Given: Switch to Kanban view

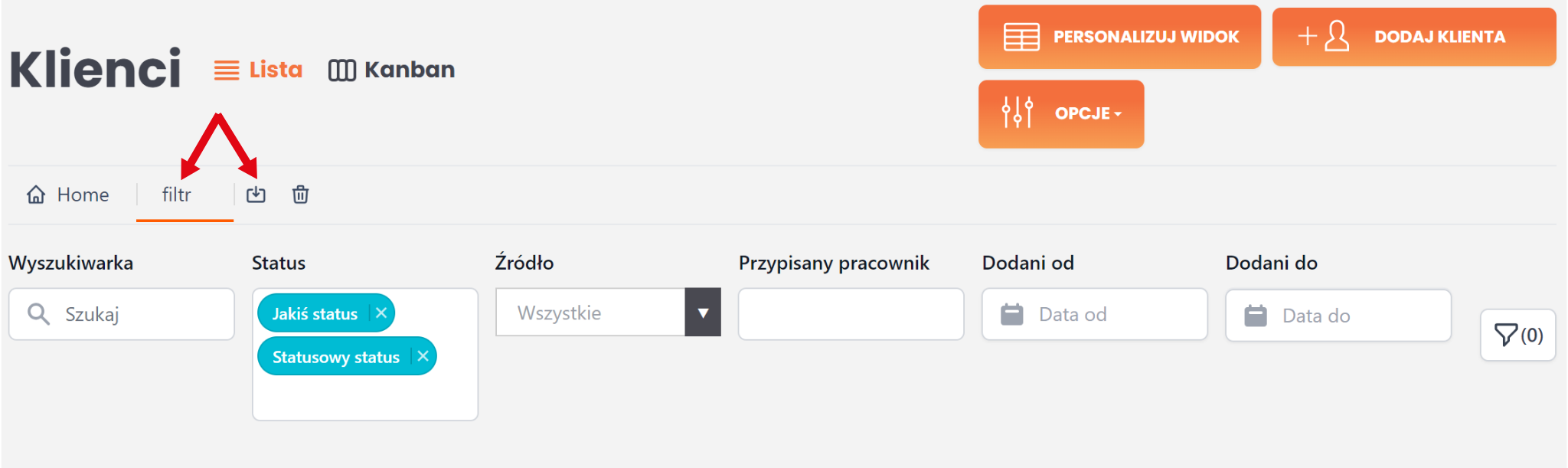Looking at the screenshot, I should pos(391,70).
